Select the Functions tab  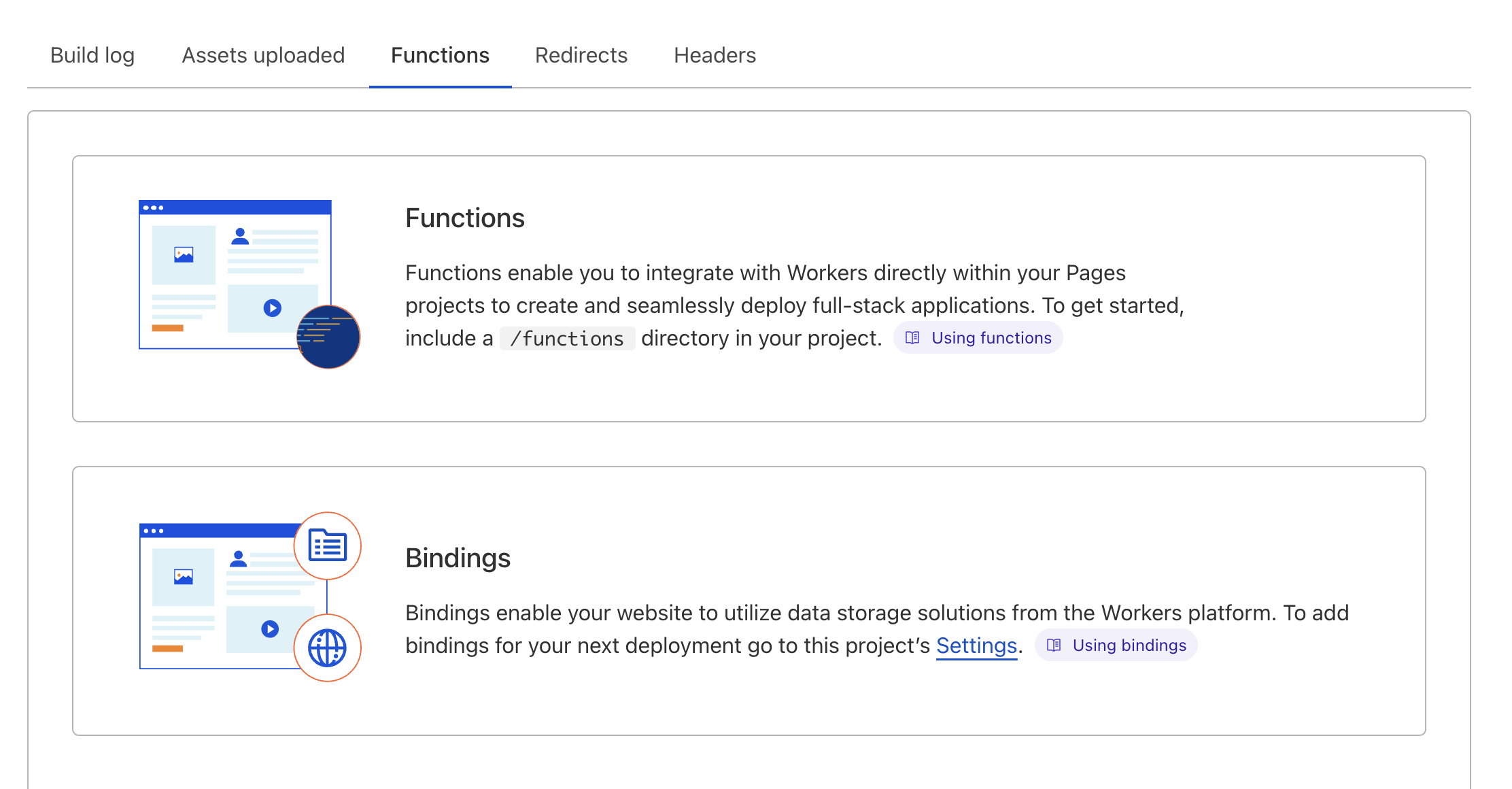point(440,55)
